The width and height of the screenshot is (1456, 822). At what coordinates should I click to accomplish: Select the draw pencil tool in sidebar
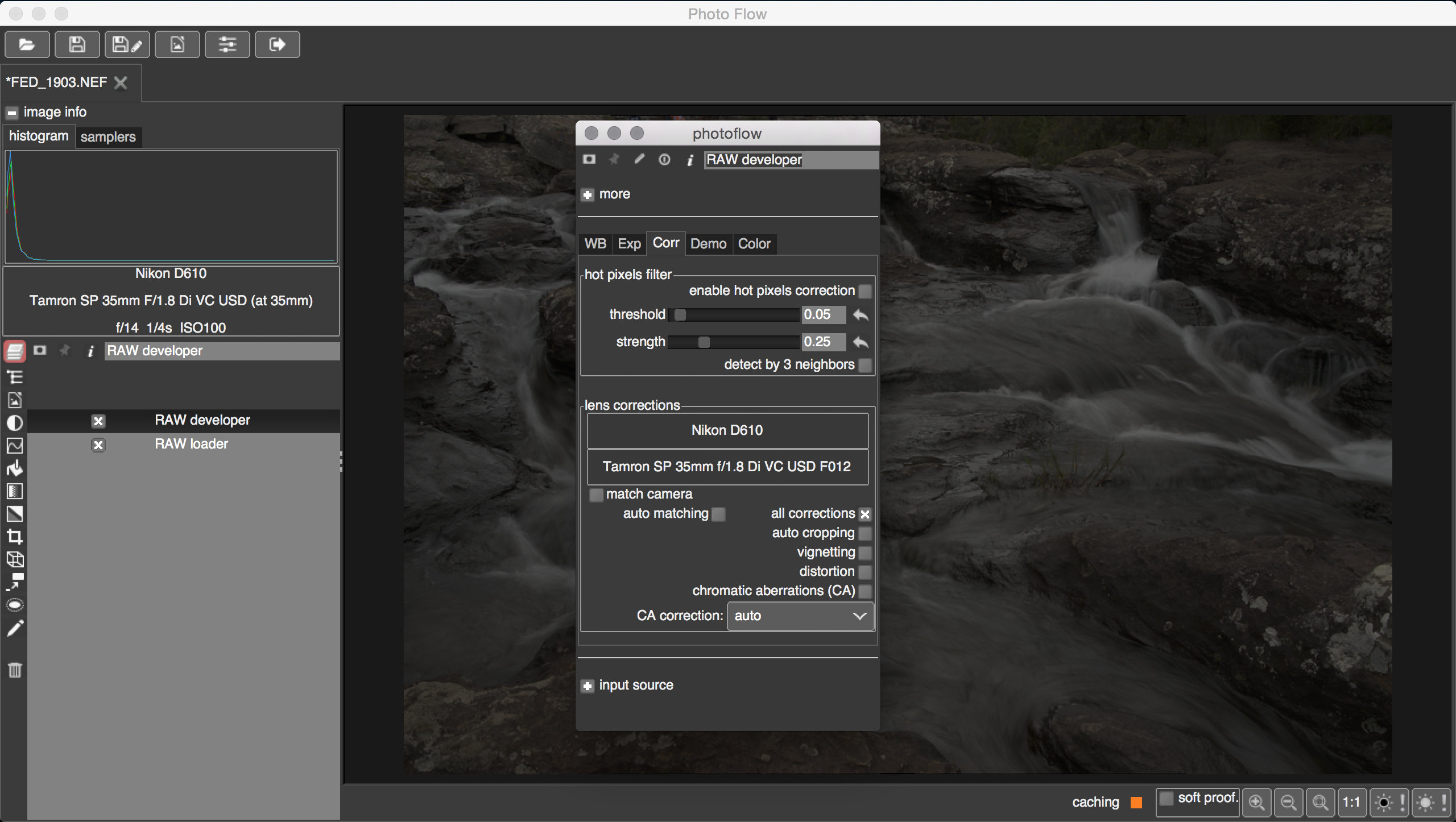(15, 628)
